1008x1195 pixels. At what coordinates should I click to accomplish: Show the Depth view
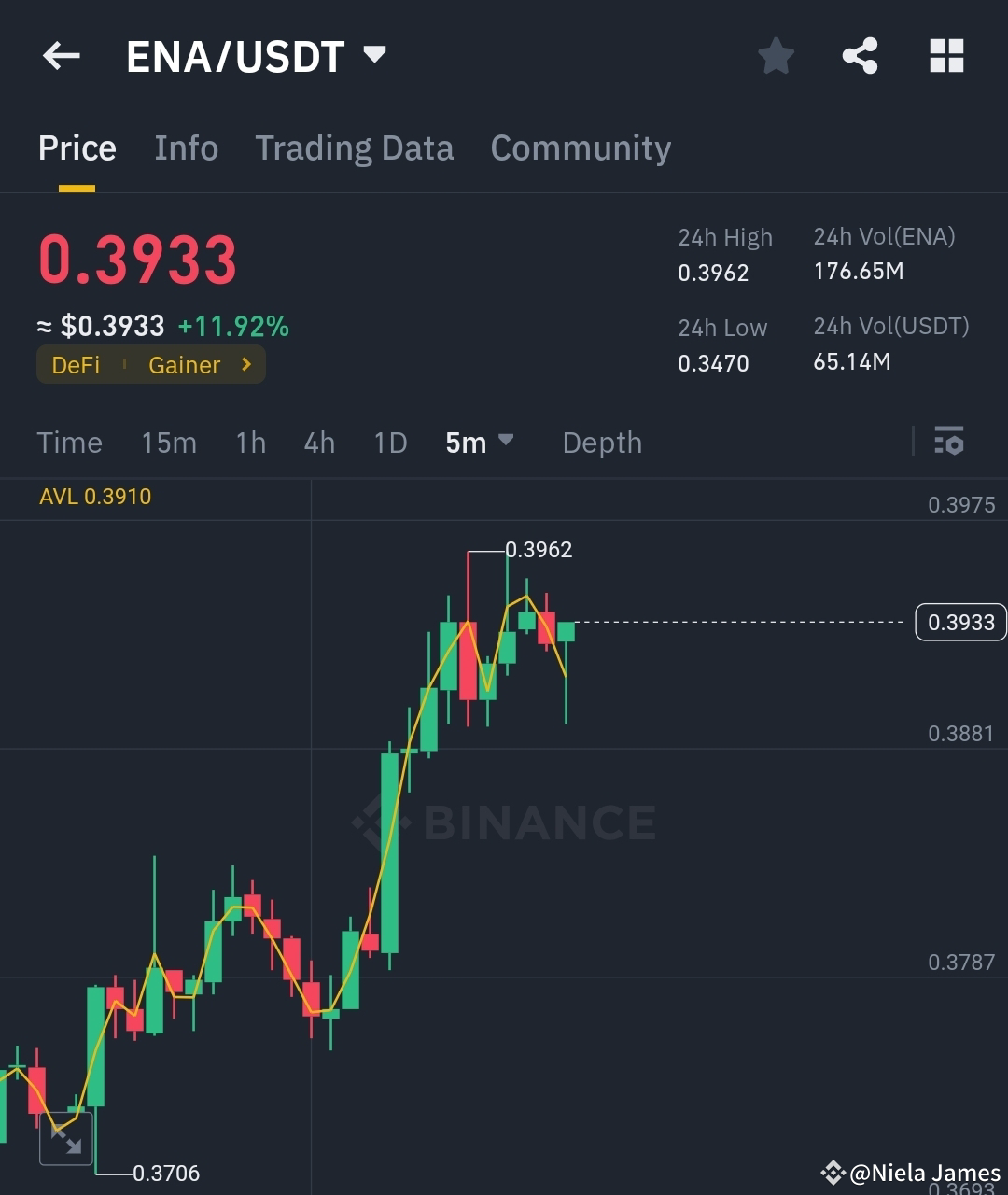pyautogui.click(x=602, y=443)
